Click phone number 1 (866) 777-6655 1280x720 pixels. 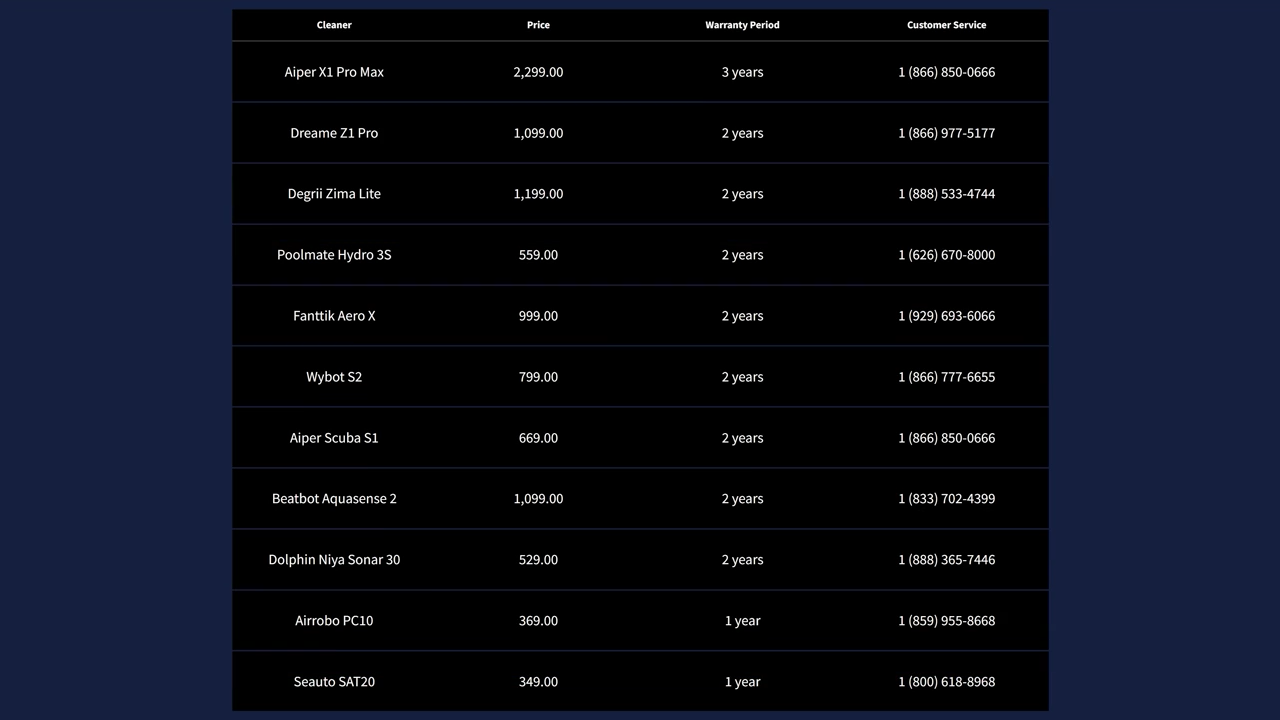pyautogui.click(x=946, y=377)
